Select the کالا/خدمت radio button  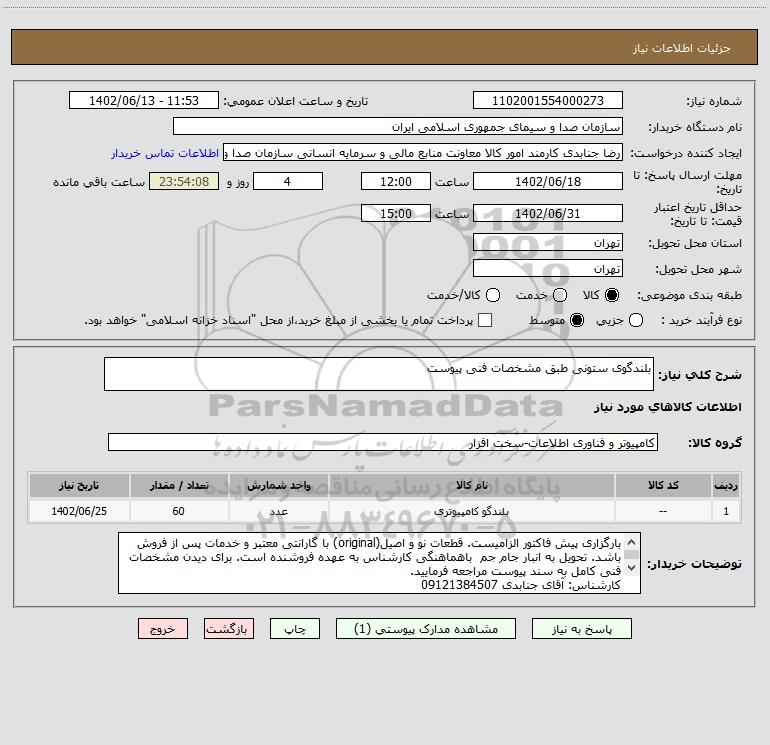tap(493, 295)
